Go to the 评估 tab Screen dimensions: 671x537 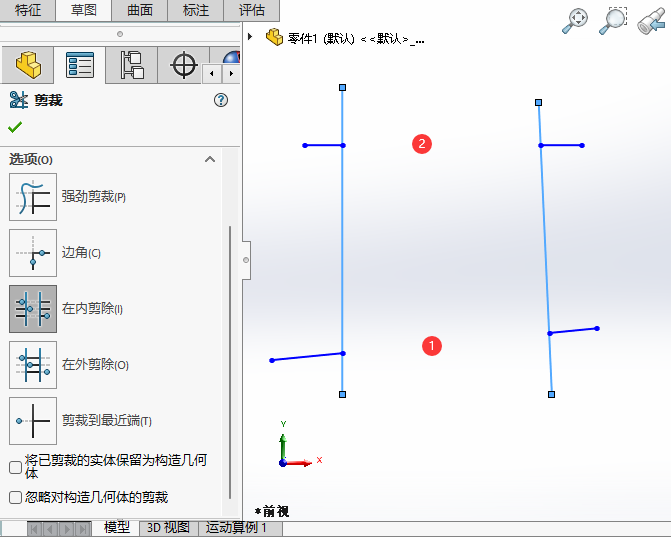pos(252,10)
